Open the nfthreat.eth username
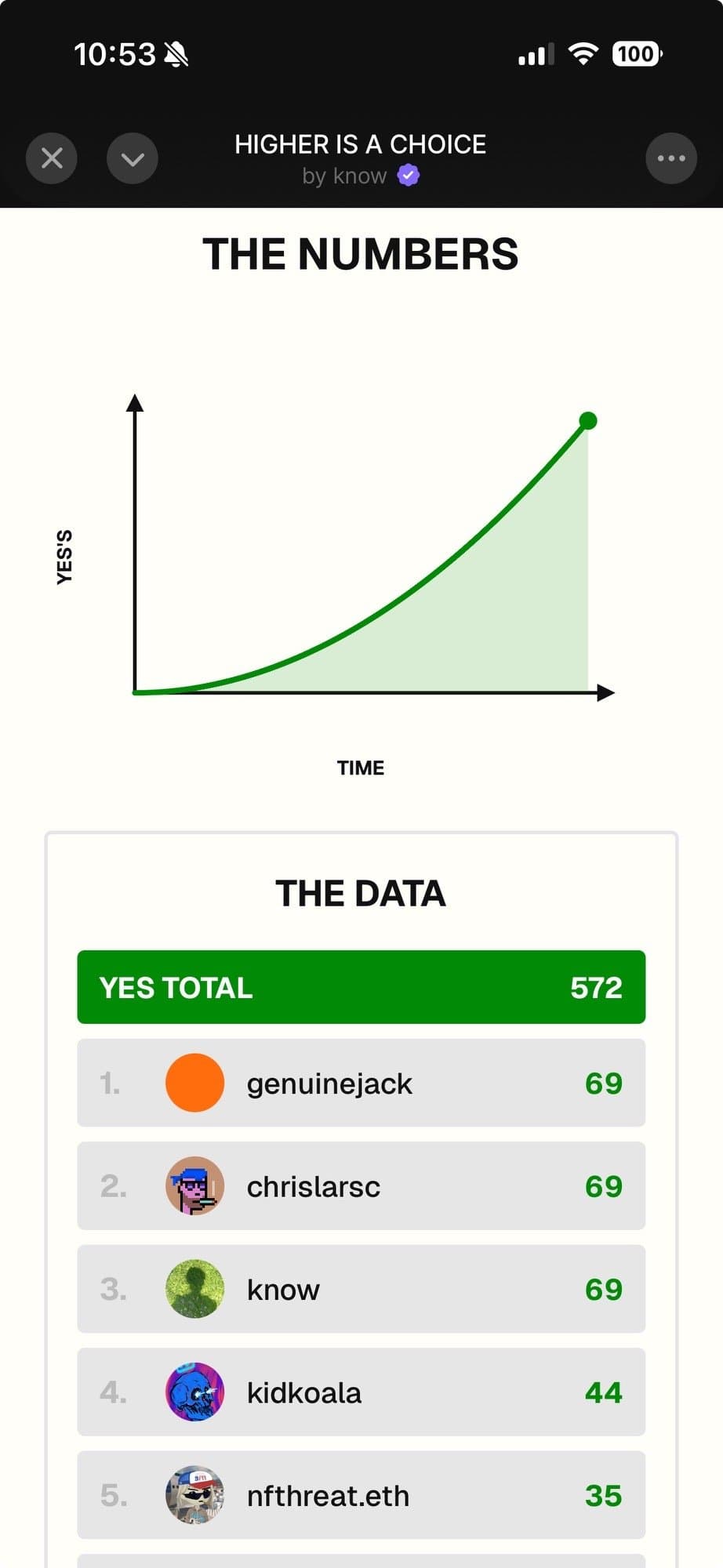Viewport: 723px width, 1568px height. (x=328, y=1496)
